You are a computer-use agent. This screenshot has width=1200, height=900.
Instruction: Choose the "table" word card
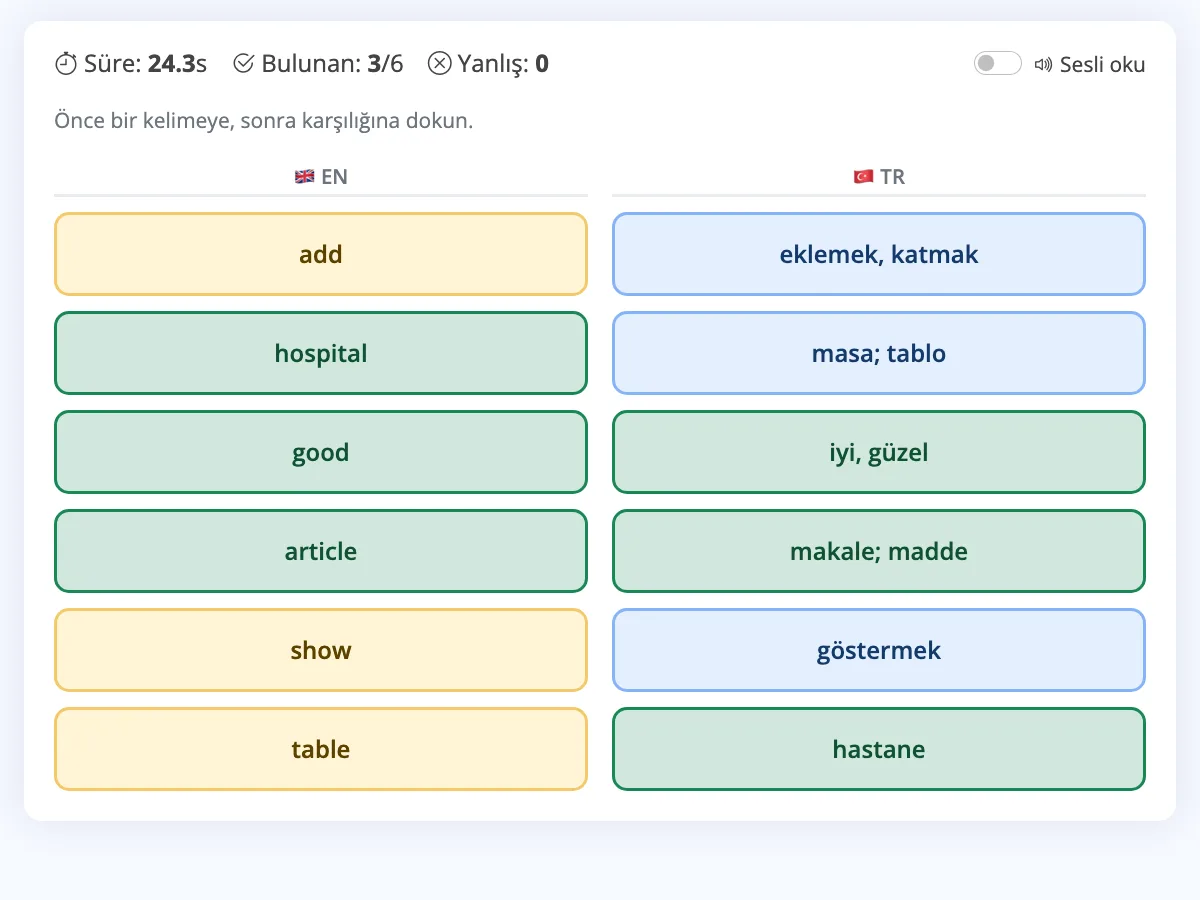(321, 749)
